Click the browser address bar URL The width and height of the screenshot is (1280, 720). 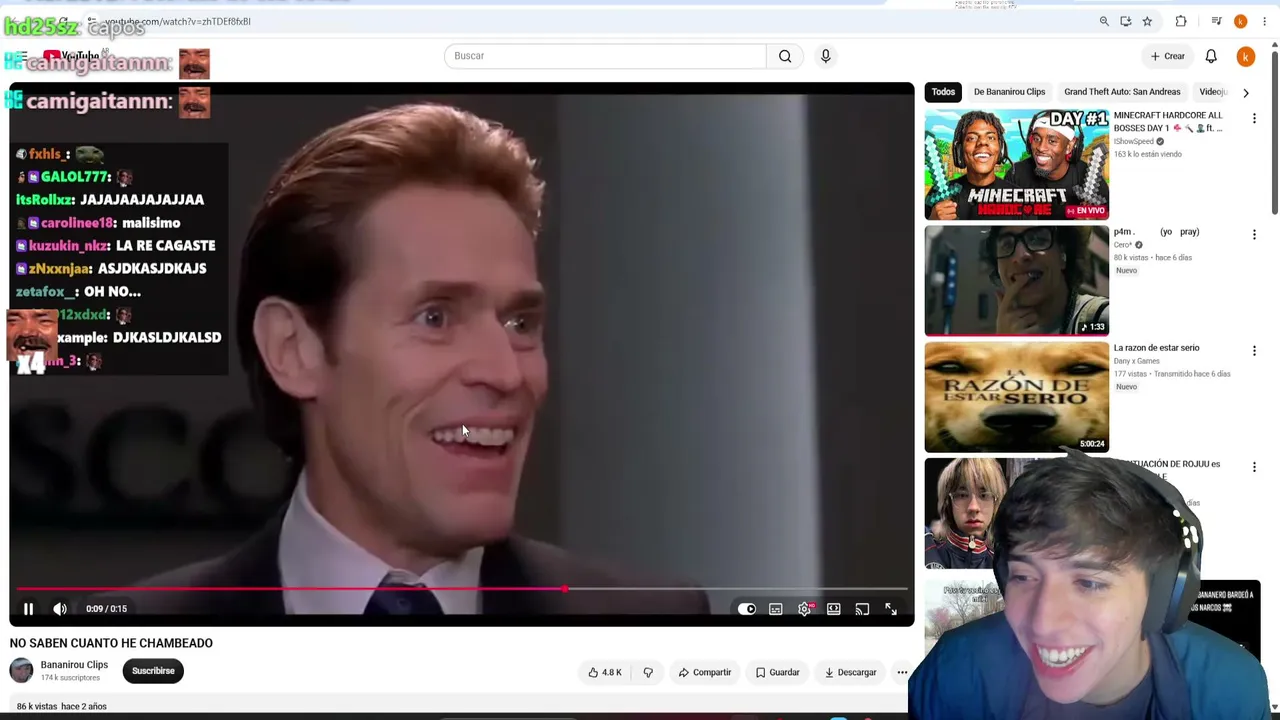point(178,21)
